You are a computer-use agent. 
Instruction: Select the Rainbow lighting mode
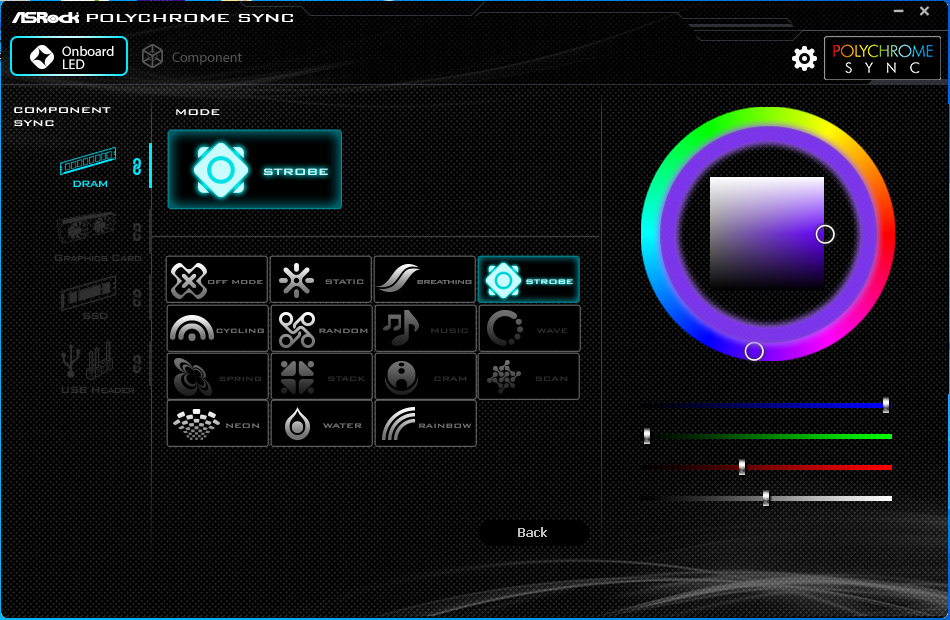click(425, 424)
